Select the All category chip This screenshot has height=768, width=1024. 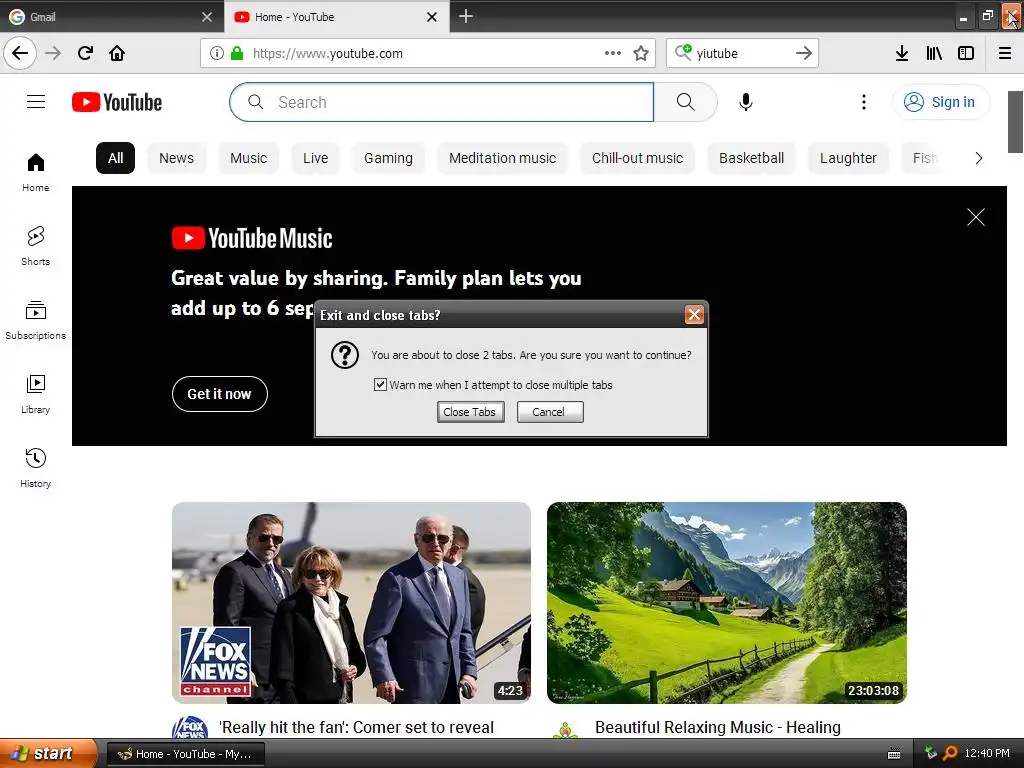116,158
